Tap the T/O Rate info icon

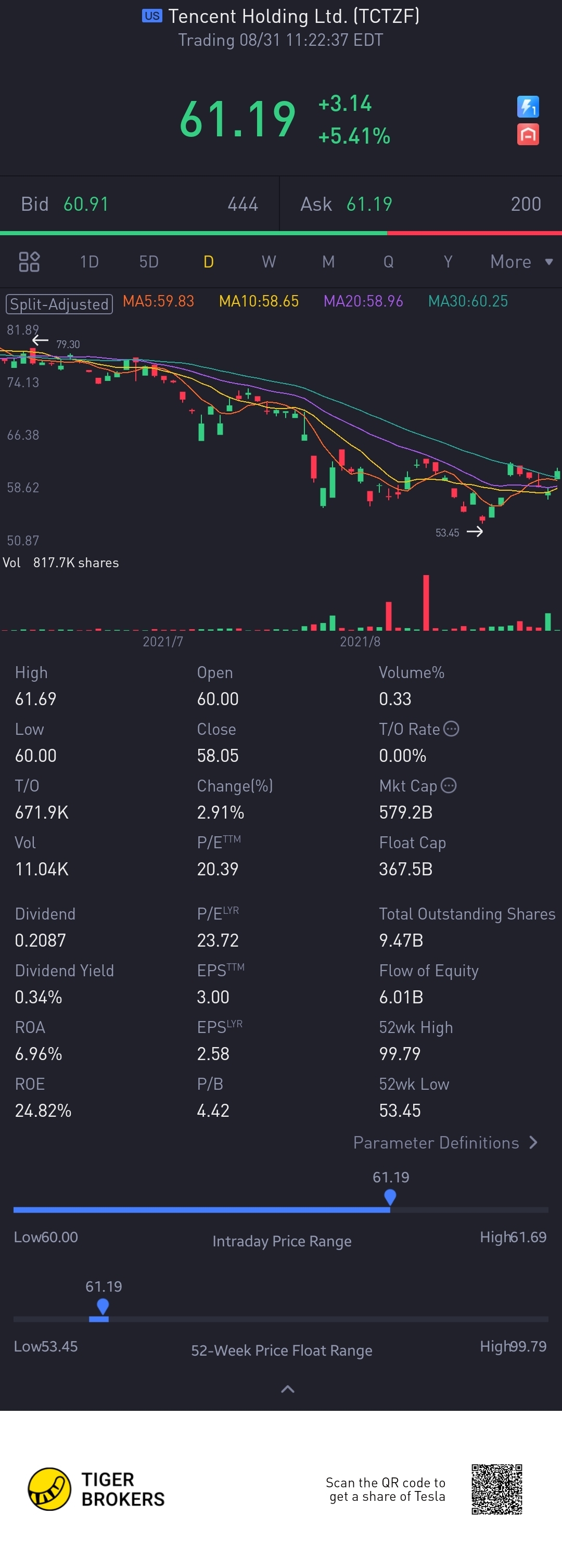pyautogui.click(x=451, y=729)
